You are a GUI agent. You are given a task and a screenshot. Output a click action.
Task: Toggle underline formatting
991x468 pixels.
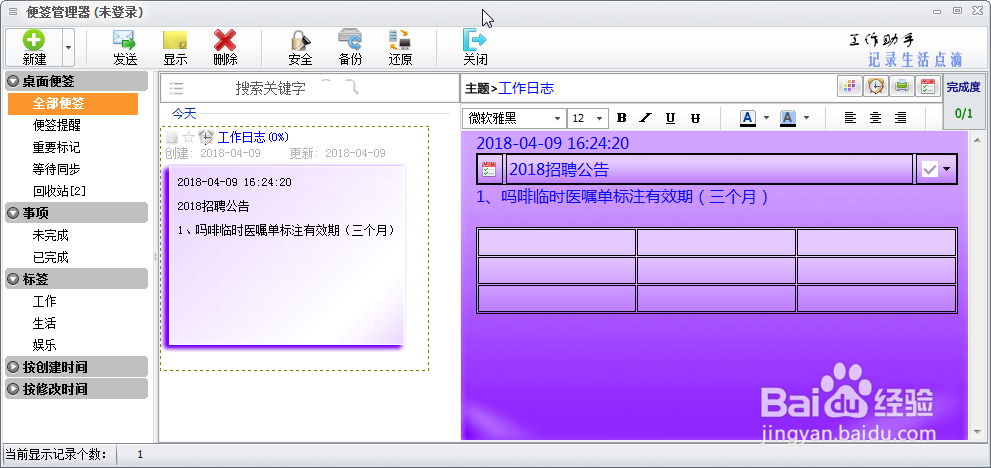click(x=671, y=118)
